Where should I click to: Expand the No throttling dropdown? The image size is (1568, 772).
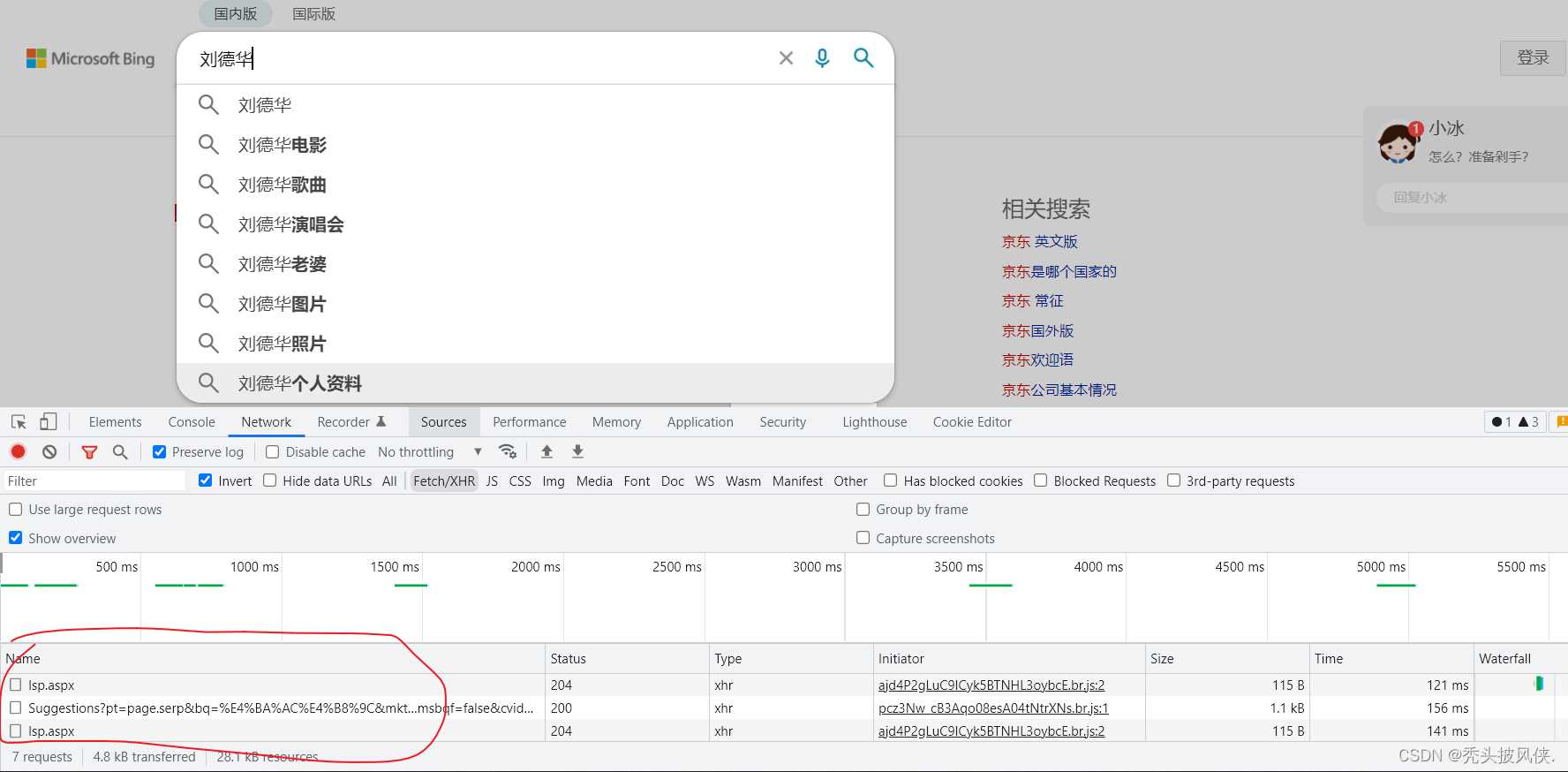coord(429,452)
